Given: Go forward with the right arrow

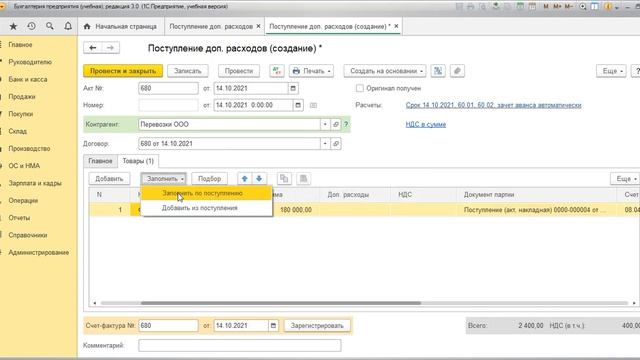Looking at the screenshot, I should point(111,48).
